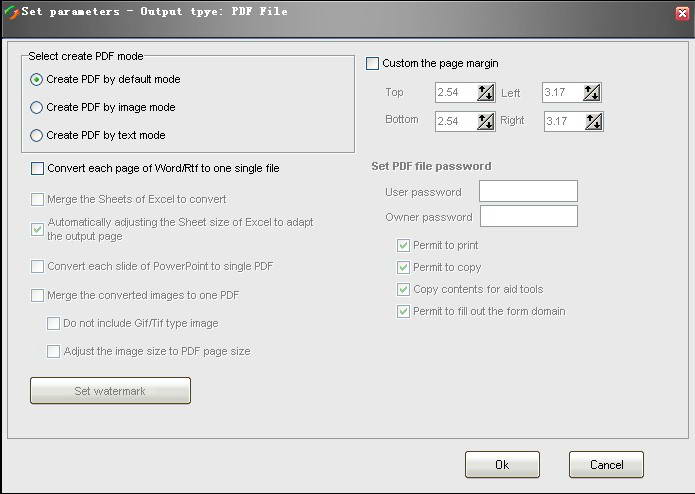Toggle Permit to copy checkbox
This screenshot has height=494, width=695.
click(403, 267)
